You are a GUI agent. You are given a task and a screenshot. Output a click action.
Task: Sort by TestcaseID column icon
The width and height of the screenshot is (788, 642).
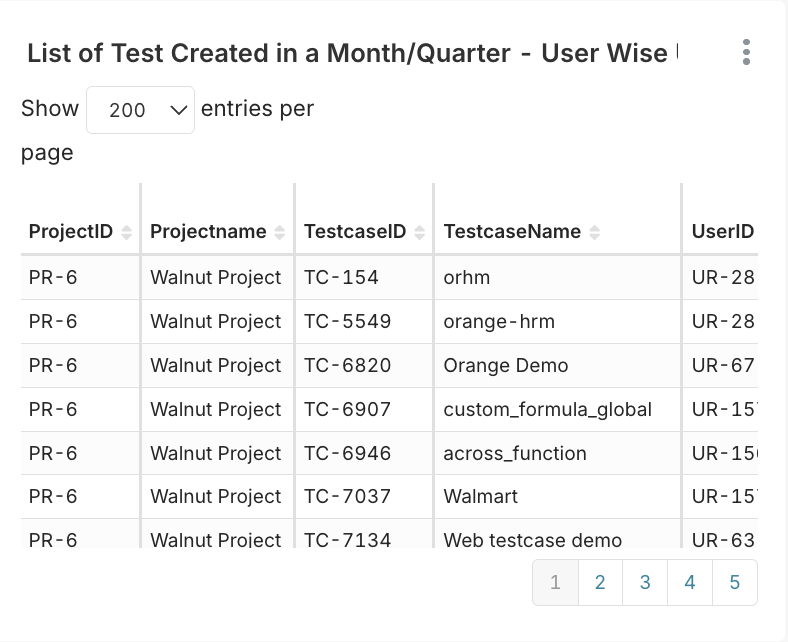[420, 232]
